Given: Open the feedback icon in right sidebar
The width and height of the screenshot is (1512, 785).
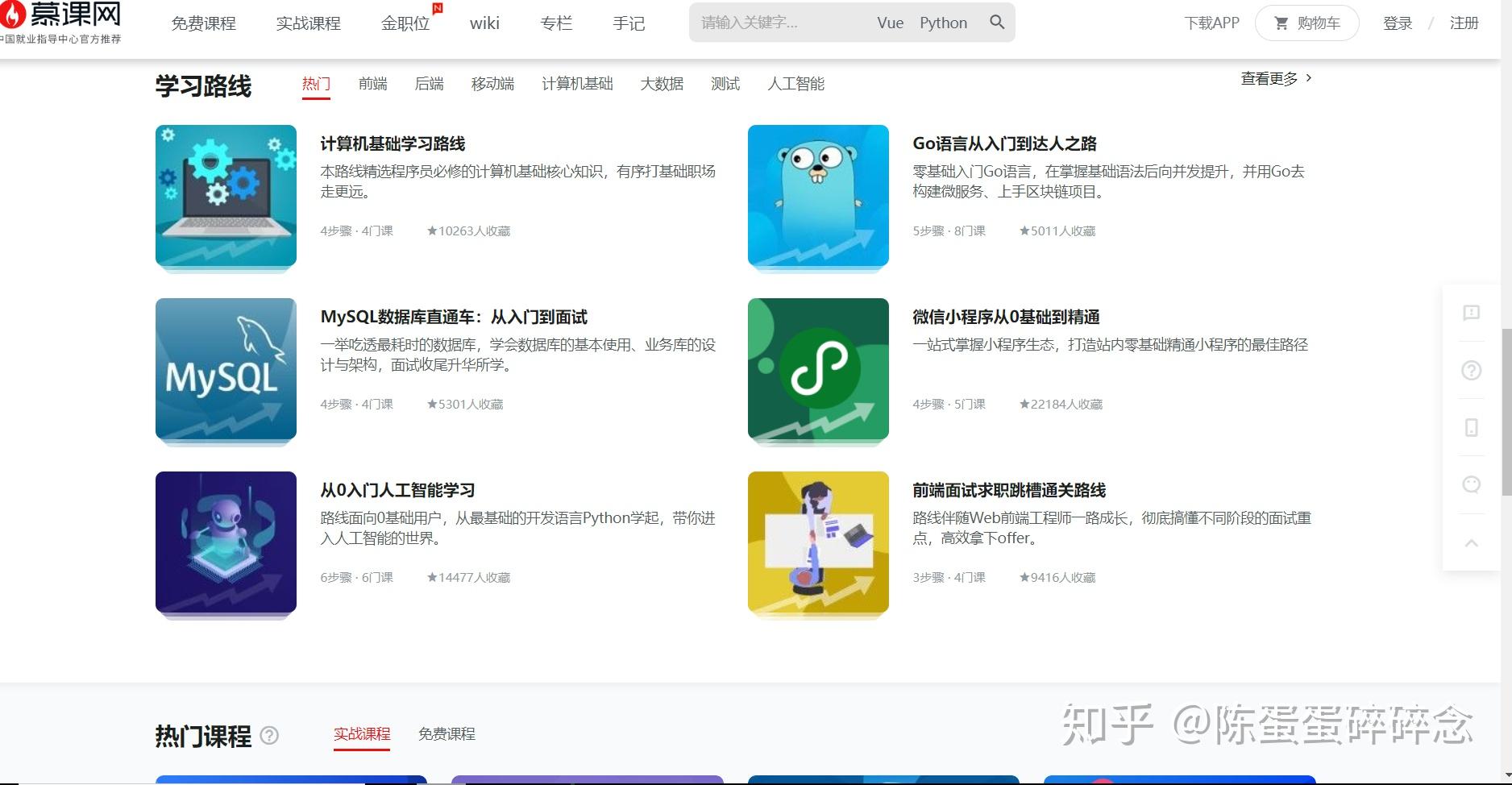Looking at the screenshot, I should coord(1471,313).
